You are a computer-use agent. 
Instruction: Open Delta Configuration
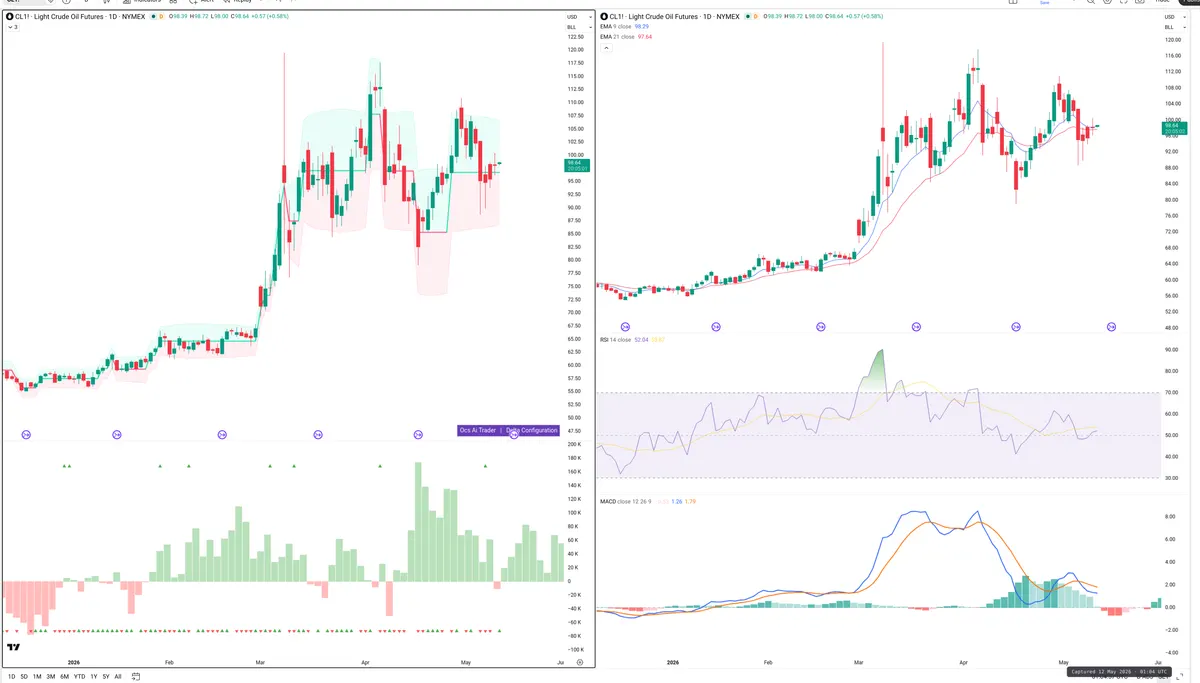click(x=532, y=430)
